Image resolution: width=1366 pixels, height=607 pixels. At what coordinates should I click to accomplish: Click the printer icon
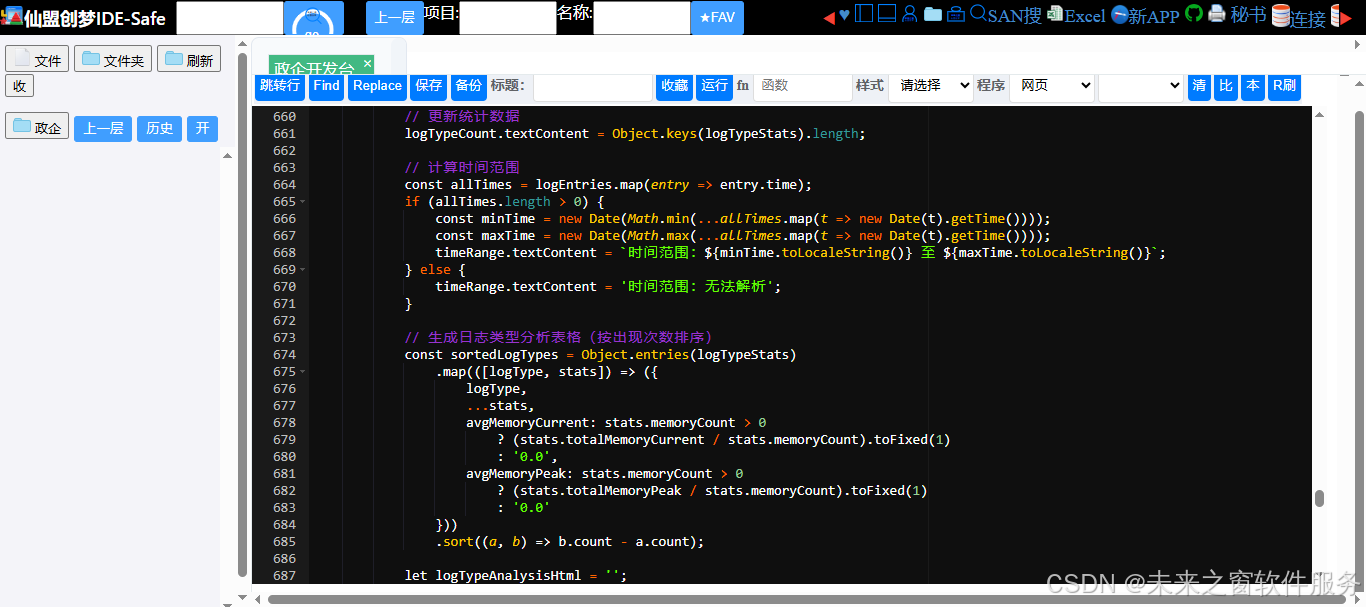pos(1217,14)
